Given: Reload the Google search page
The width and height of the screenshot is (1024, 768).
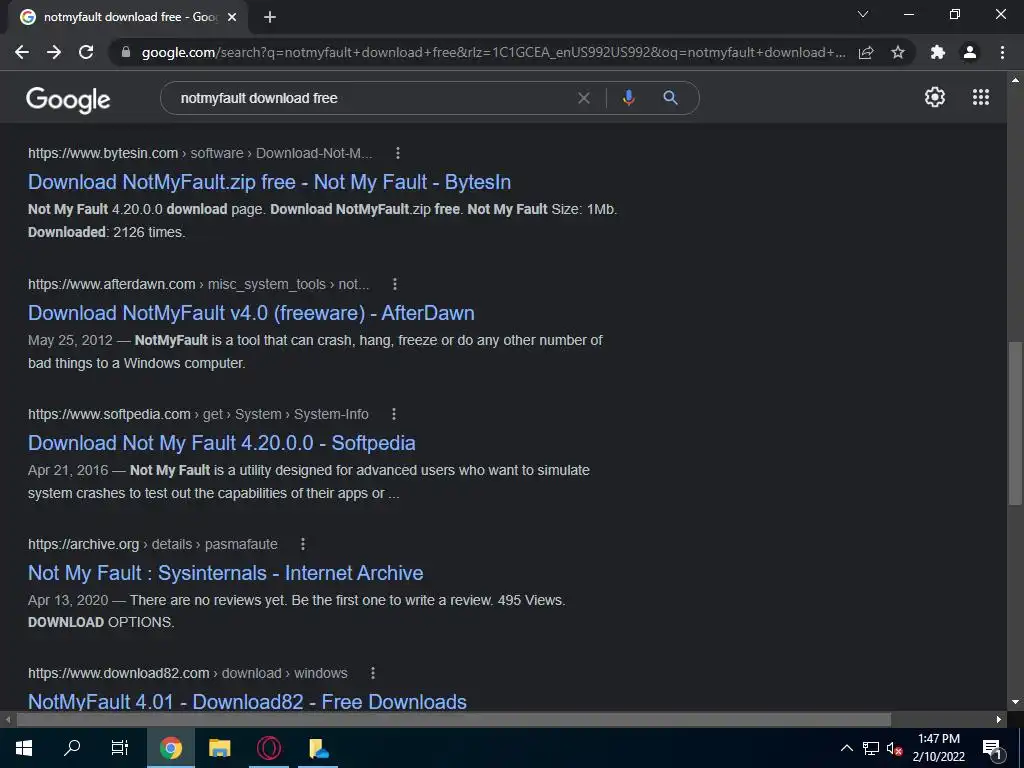Looking at the screenshot, I should (x=86, y=52).
